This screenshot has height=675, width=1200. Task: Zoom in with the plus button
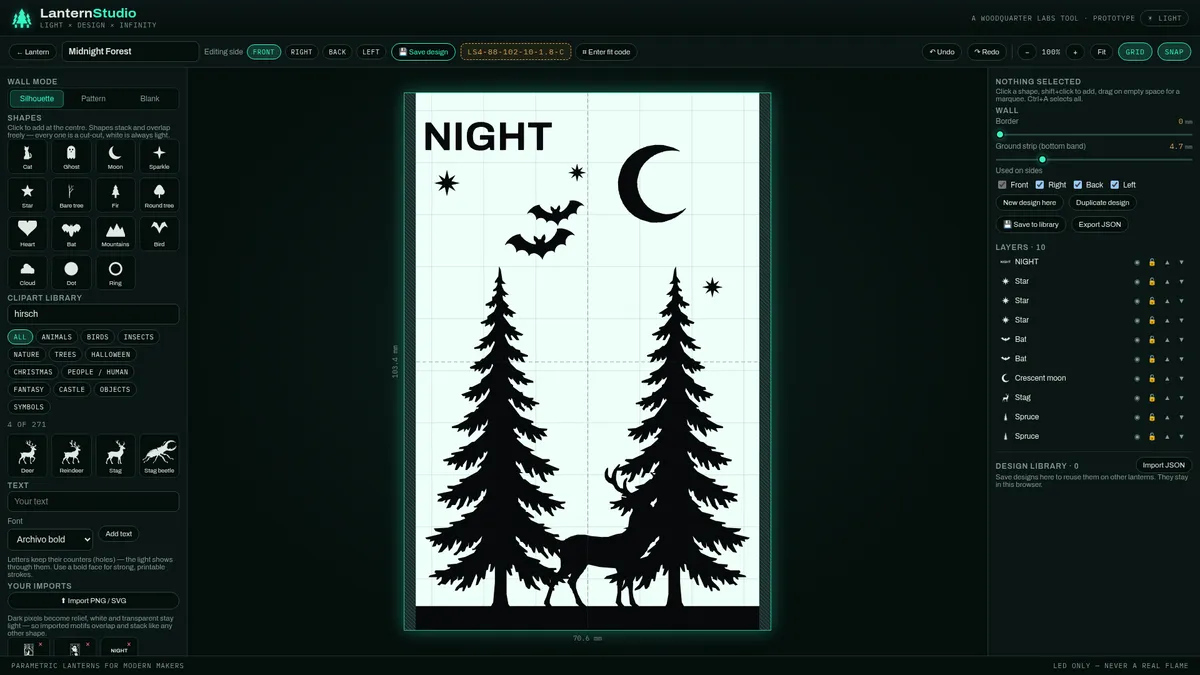[1074, 52]
